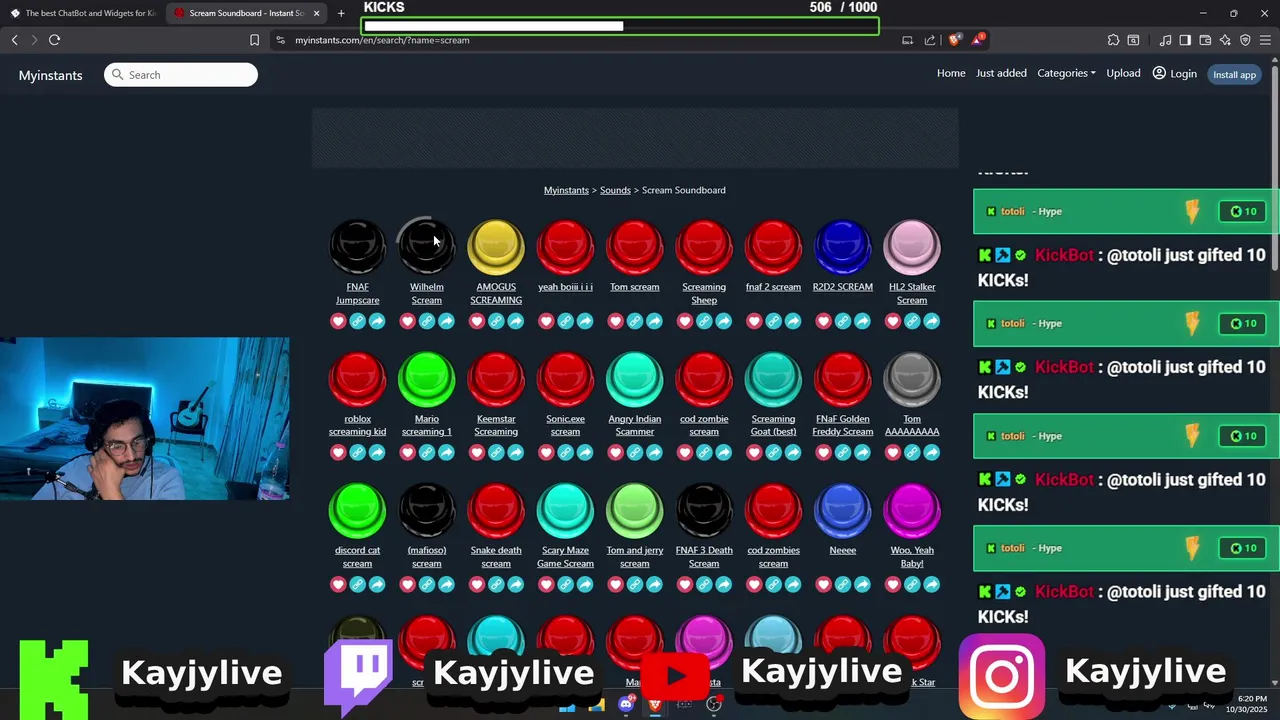This screenshot has height=720, width=1280.
Task: Open the FNAF 3 Death Scream title link
Action: 704,557
